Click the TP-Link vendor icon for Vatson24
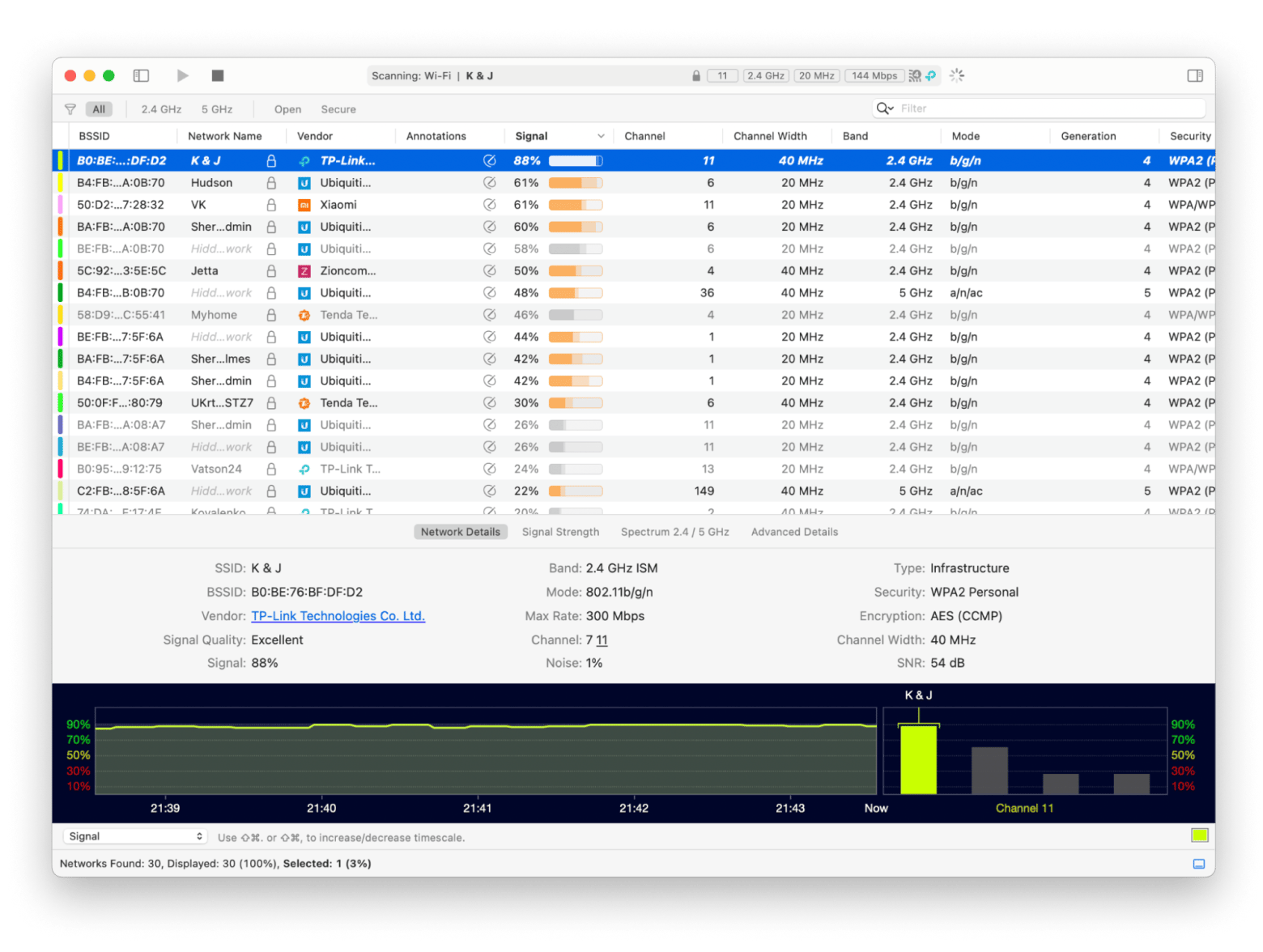 [x=304, y=468]
